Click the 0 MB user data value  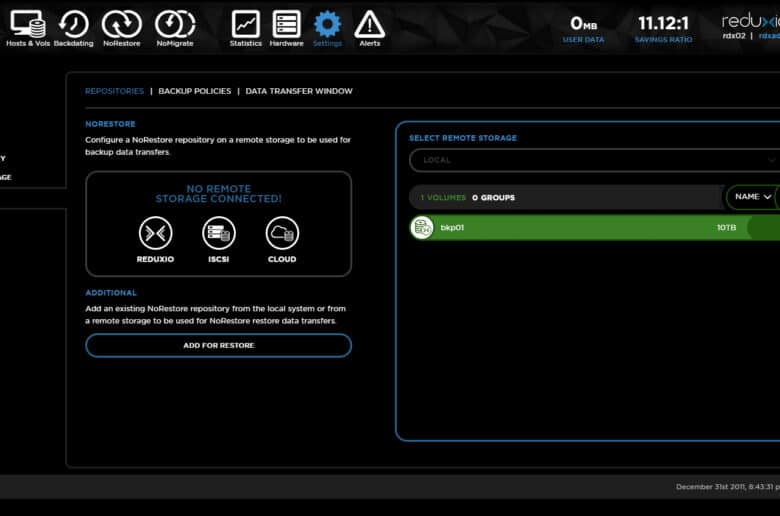click(x=584, y=23)
